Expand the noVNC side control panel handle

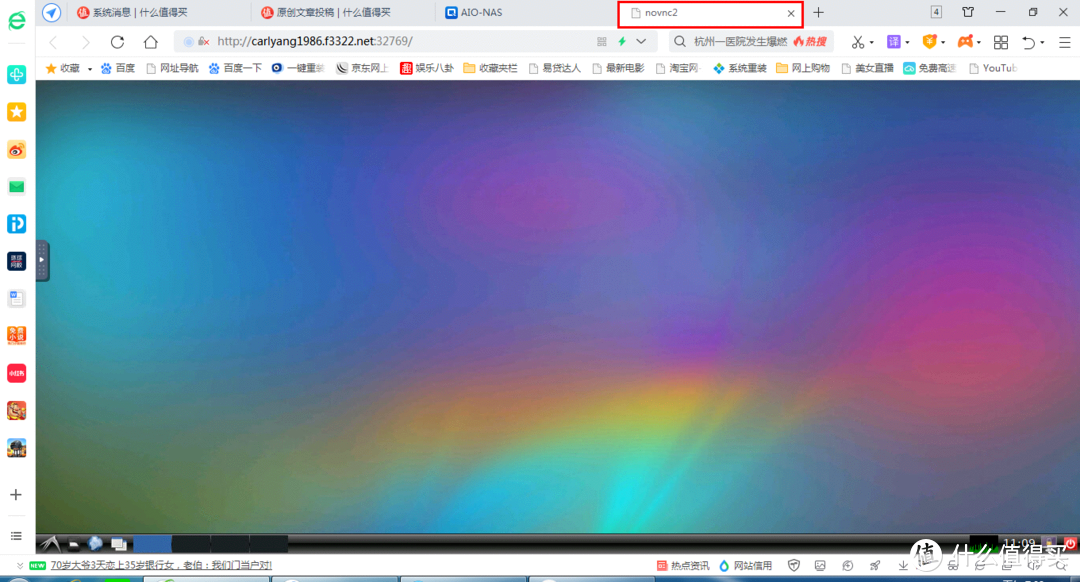[41, 260]
